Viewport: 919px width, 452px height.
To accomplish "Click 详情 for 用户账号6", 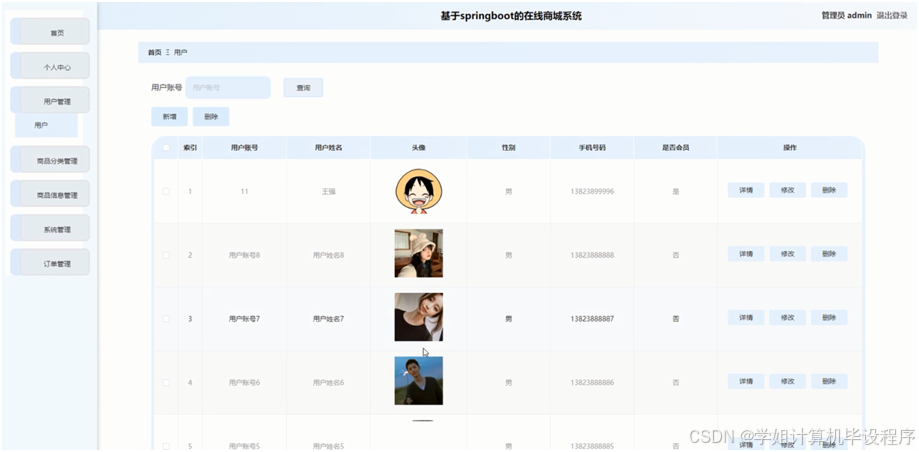I will point(746,382).
